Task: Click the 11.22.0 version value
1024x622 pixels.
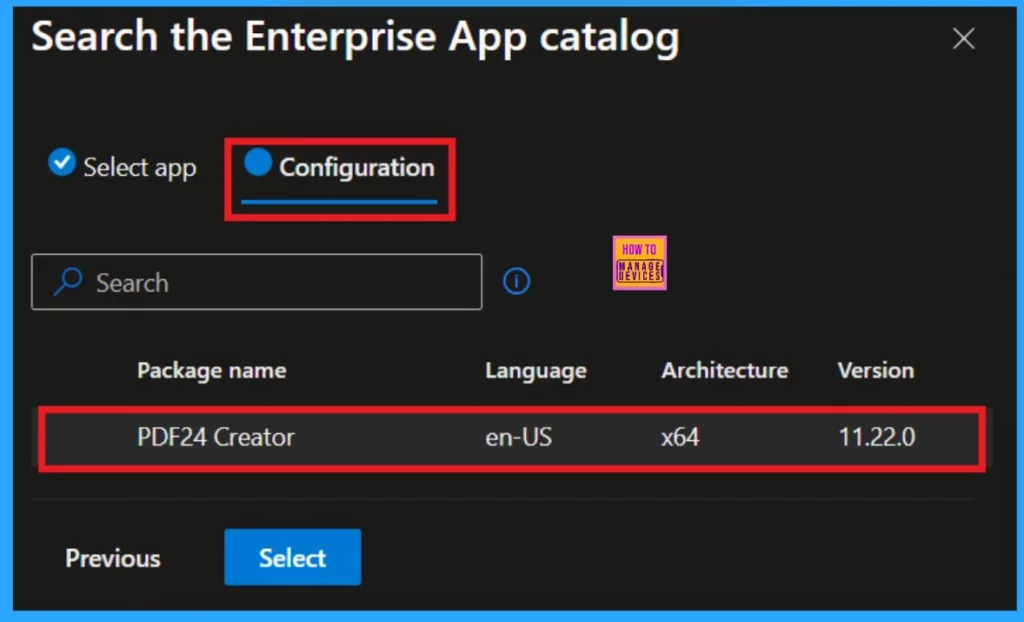Action: (x=876, y=437)
